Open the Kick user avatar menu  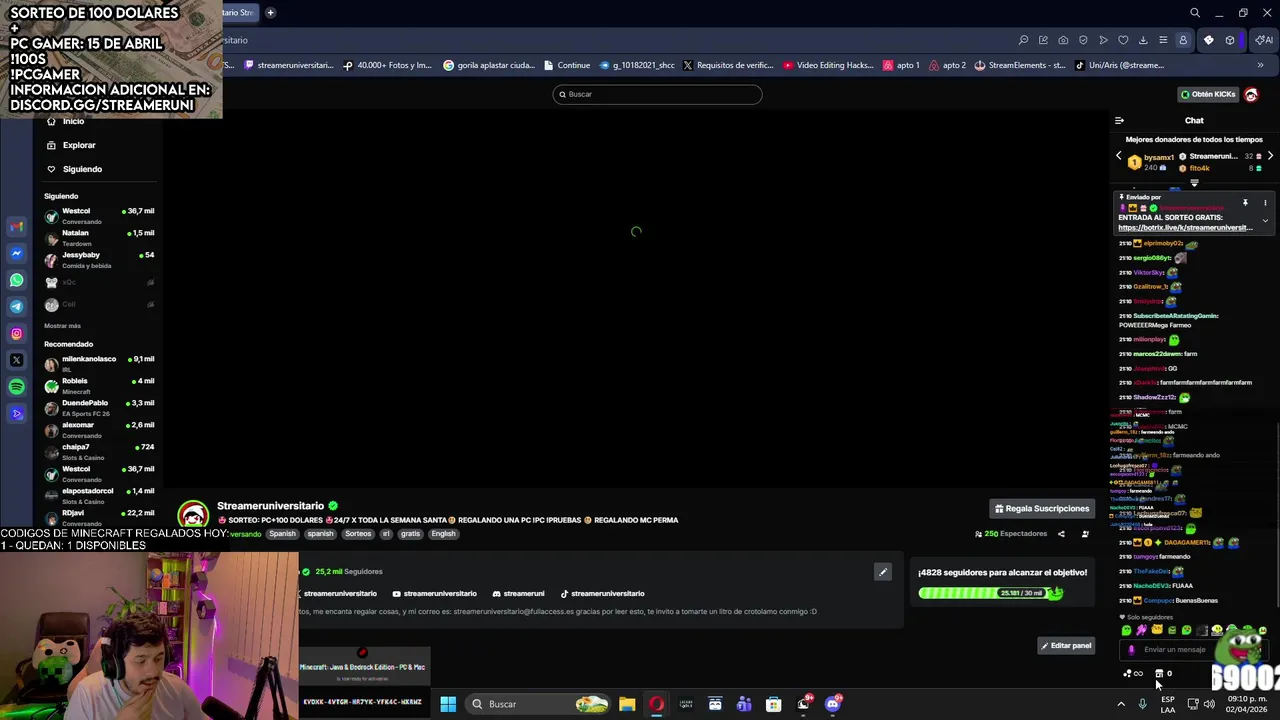(1251, 94)
